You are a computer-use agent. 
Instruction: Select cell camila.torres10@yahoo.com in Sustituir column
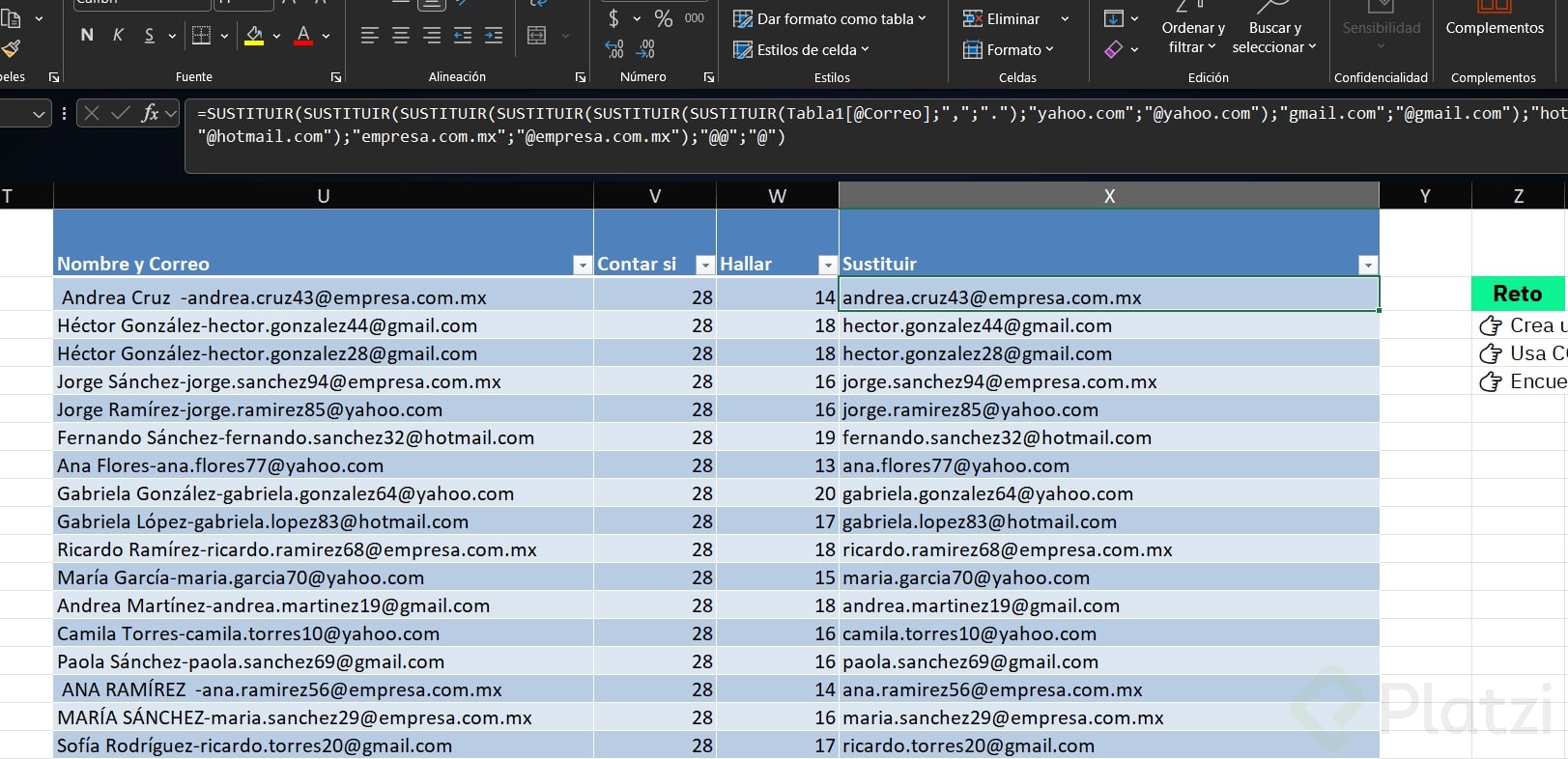click(1109, 633)
